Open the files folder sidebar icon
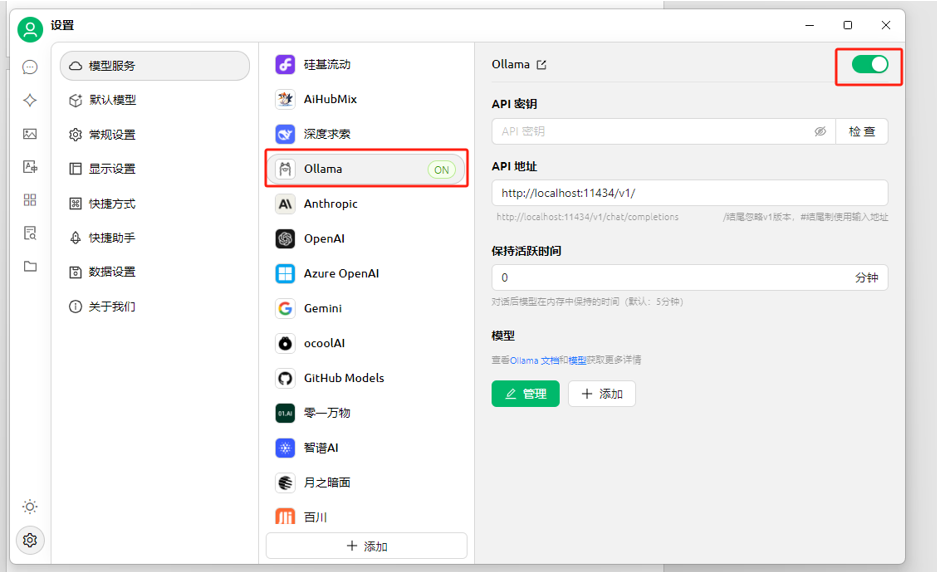The image size is (937, 572). click(30, 266)
